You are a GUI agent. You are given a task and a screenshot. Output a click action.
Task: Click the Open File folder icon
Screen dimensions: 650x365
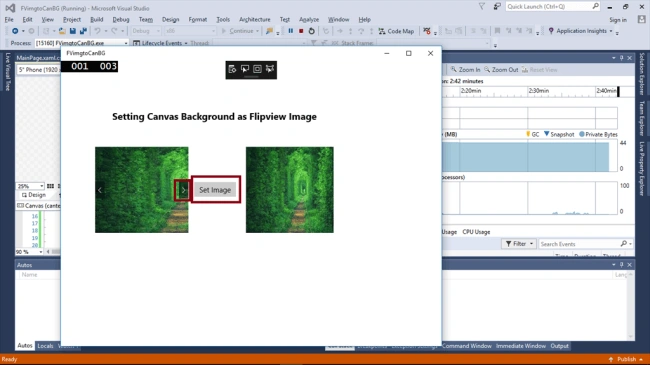62,31
